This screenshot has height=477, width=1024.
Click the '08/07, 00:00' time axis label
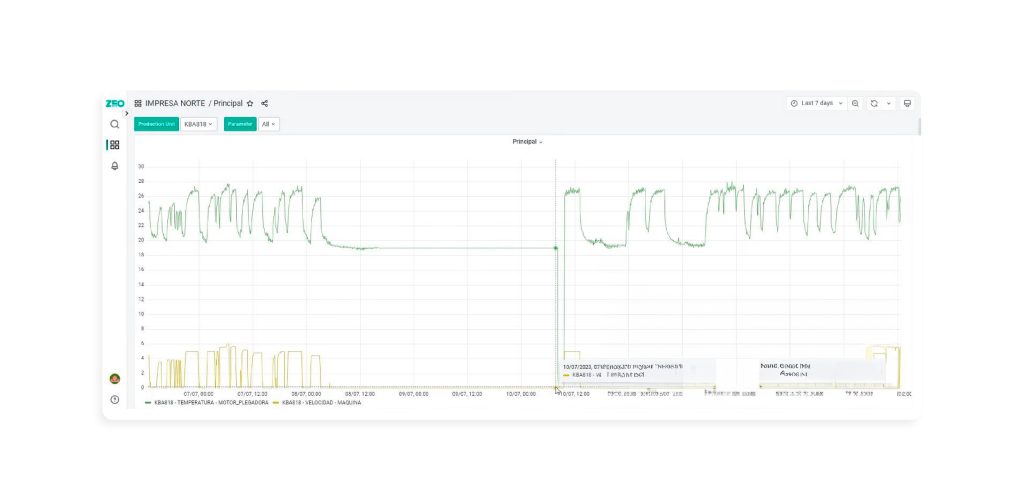pos(306,394)
